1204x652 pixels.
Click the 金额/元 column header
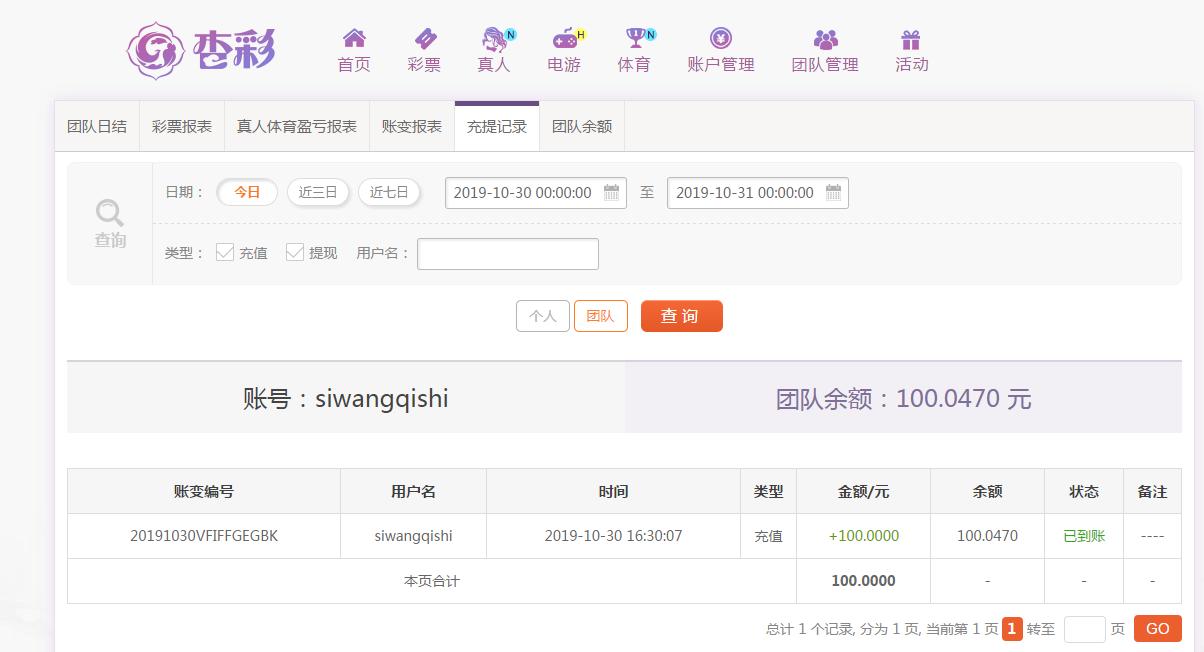click(864, 491)
